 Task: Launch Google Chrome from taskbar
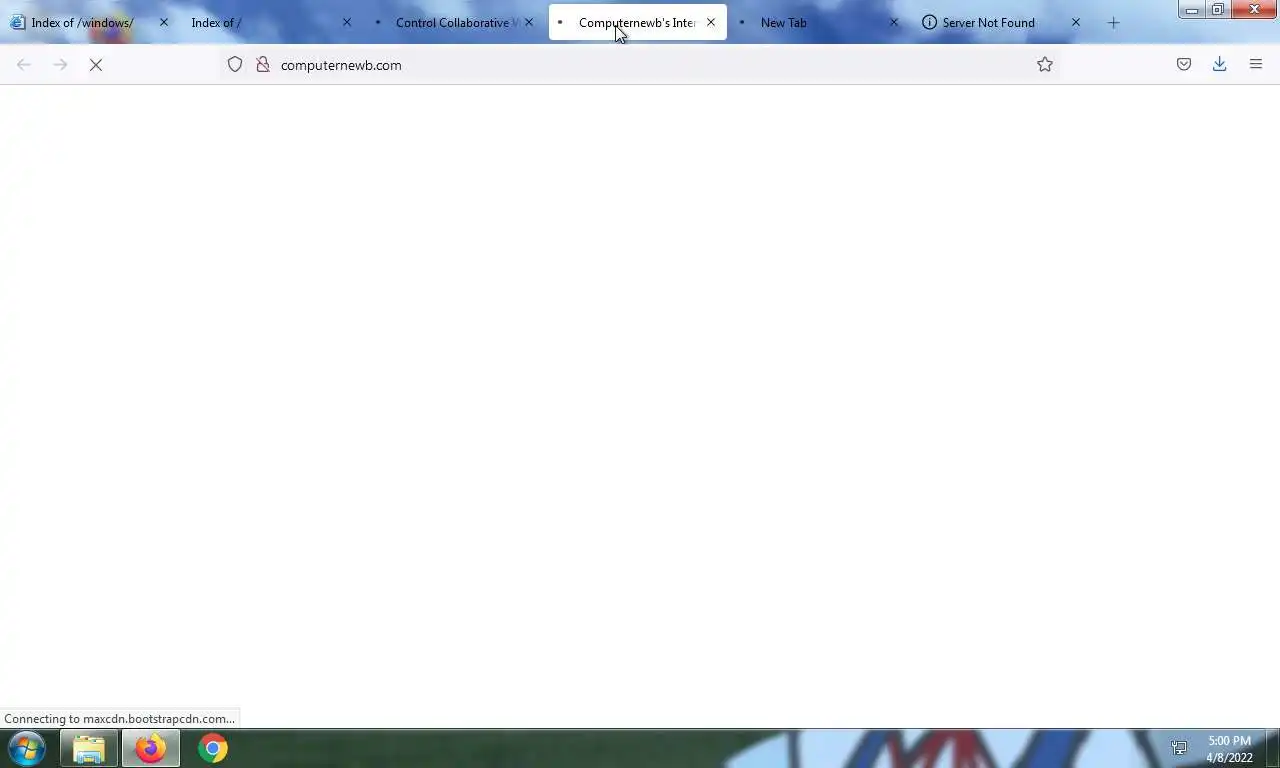click(212, 748)
